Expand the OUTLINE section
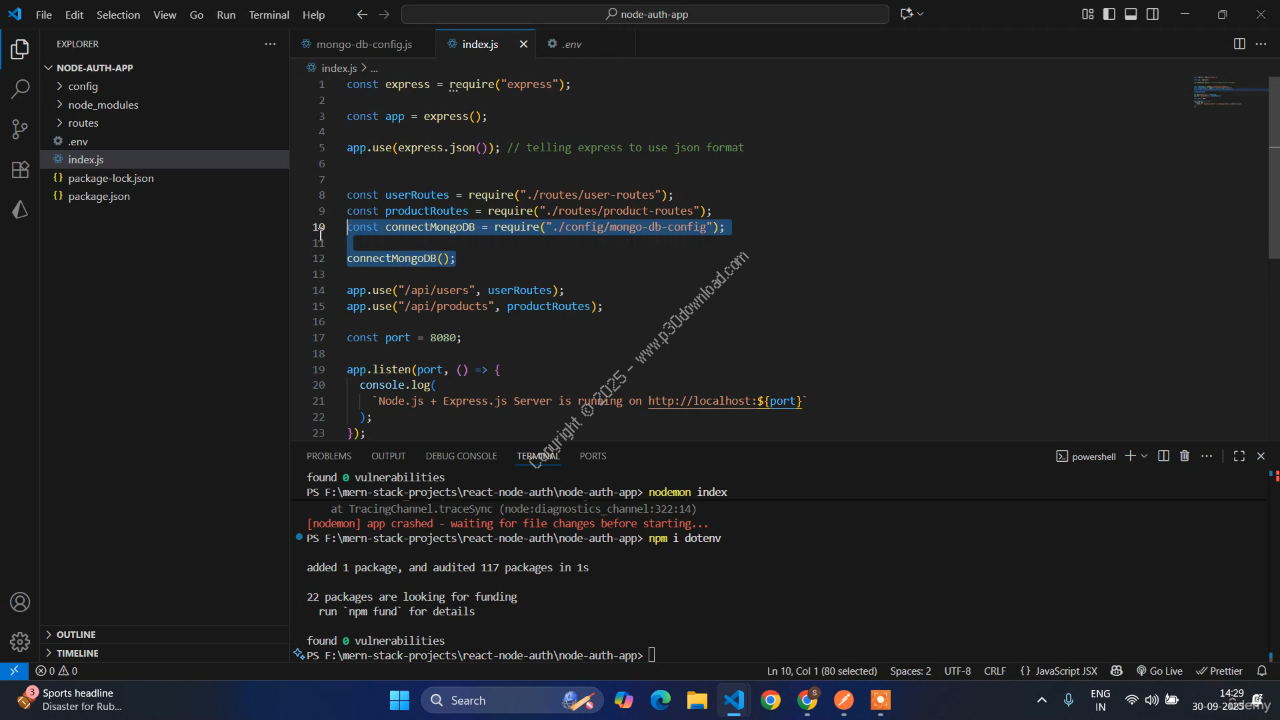The image size is (1280, 720). coord(76,634)
